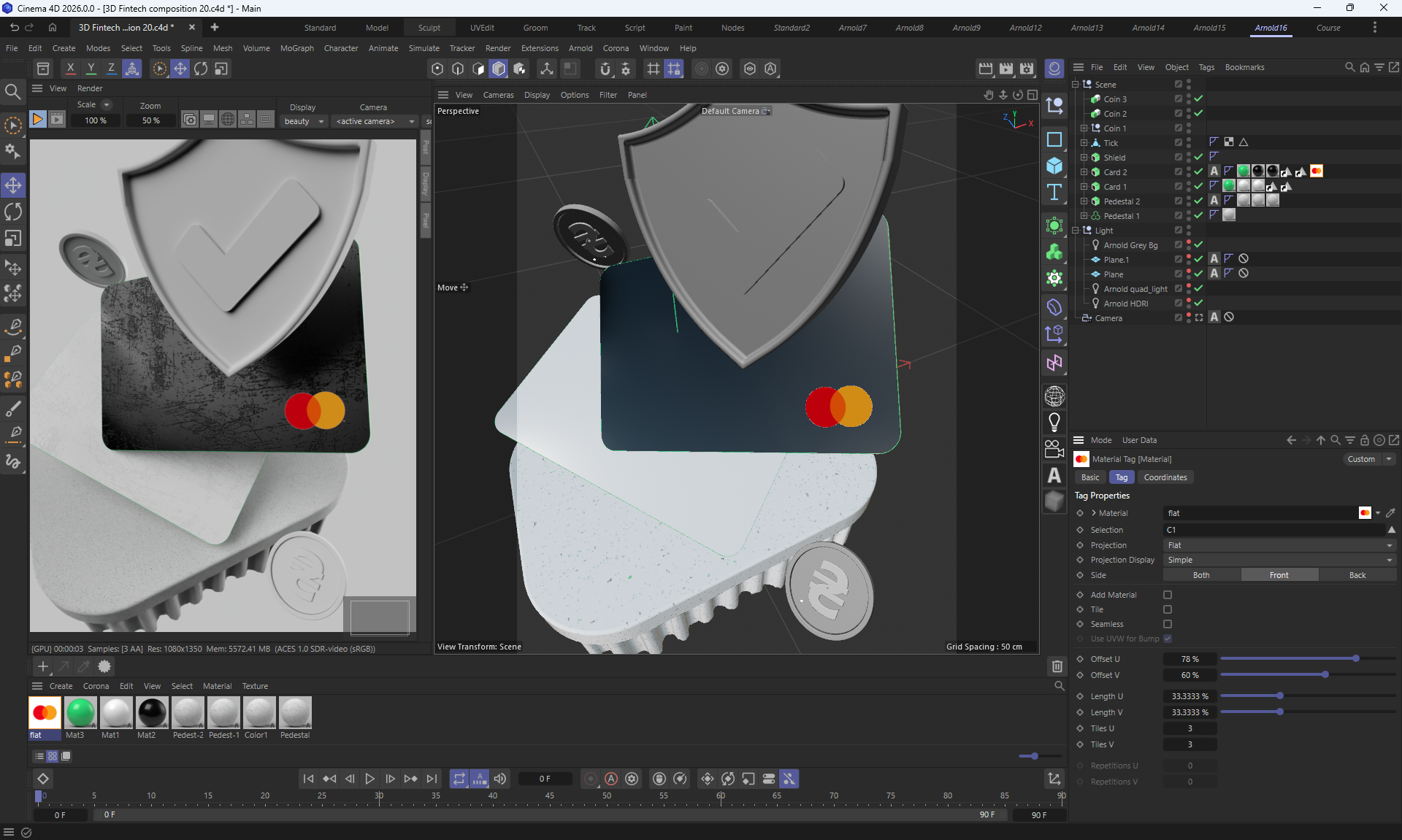Expand the Card 2 object in hierarchy
Viewport: 1402px width, 840px height.
click(1084, 172)
